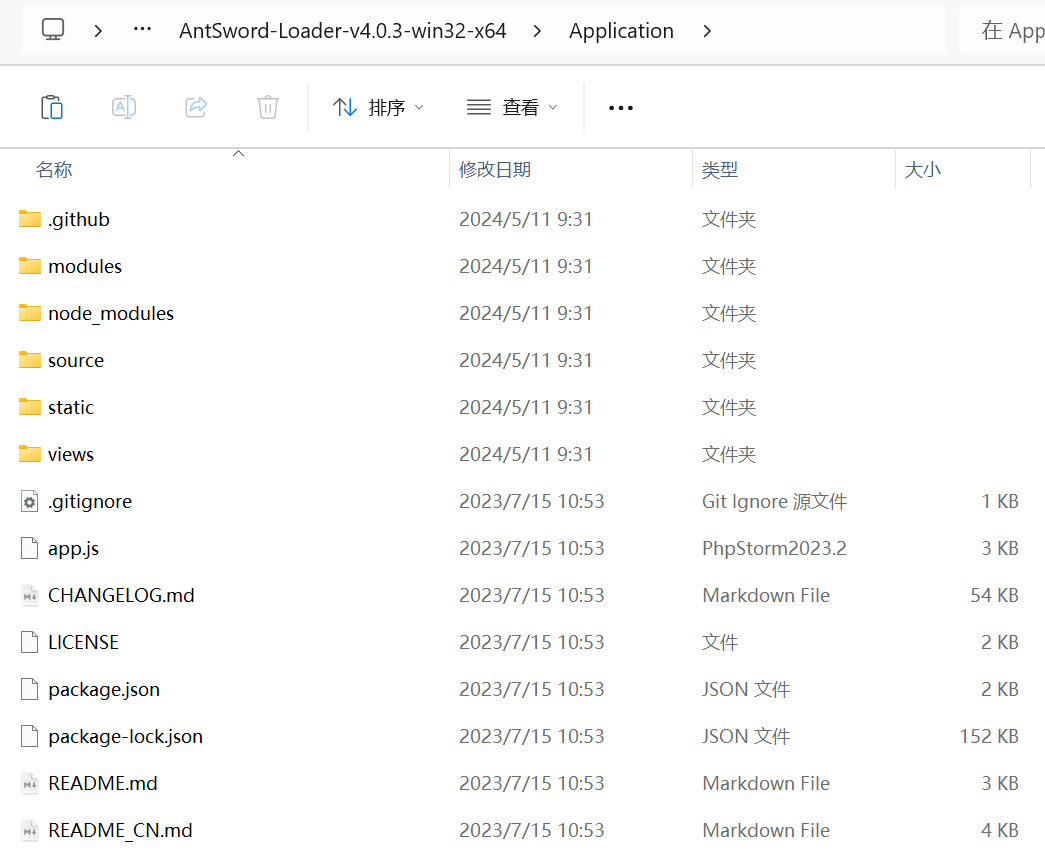Click the search box beside the address bar
1045x856 pixels.
point(1002,31)
